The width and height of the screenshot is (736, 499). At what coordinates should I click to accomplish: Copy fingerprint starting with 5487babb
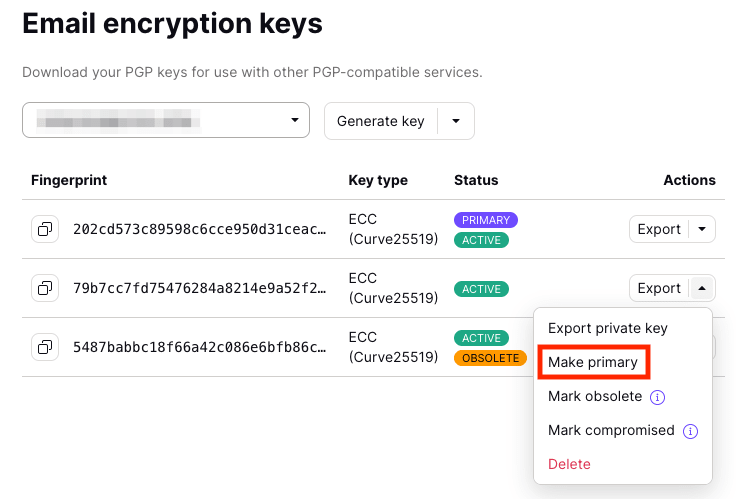45,347
